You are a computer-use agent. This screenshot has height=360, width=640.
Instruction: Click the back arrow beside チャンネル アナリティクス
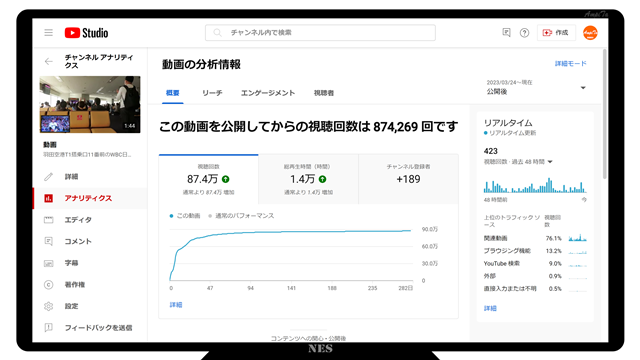(x=49, y=62)
